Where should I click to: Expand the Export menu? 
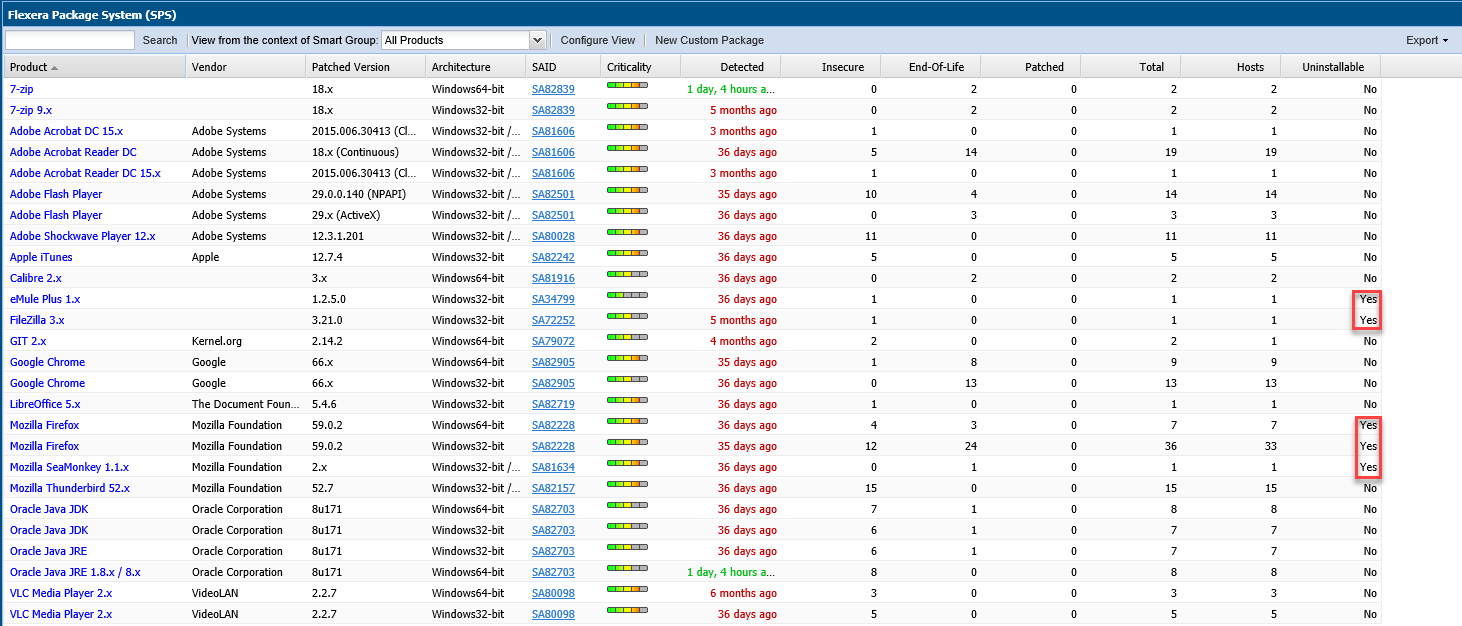(x=1427, y=40)
